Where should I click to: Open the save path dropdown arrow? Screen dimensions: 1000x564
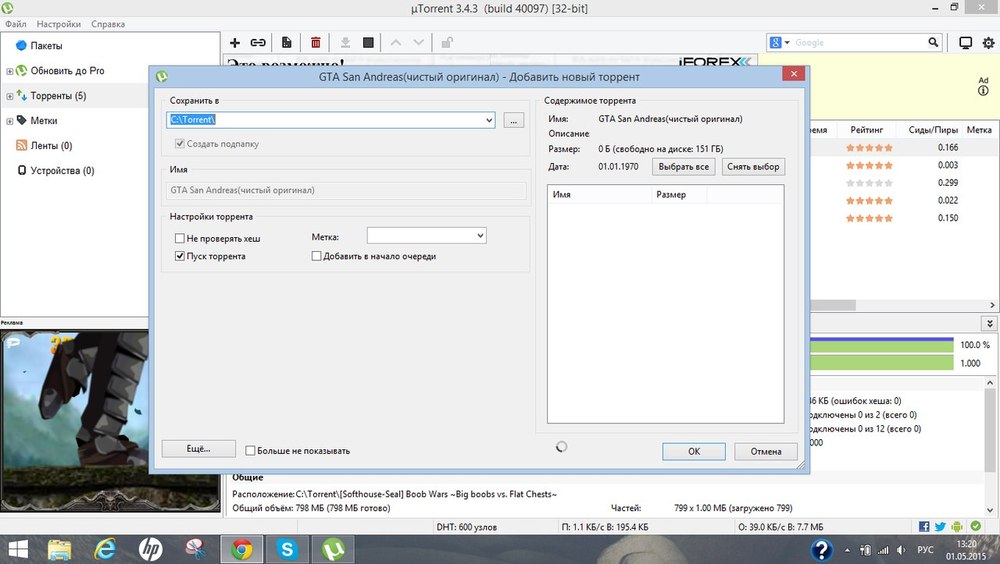click(x=489, y=120)
